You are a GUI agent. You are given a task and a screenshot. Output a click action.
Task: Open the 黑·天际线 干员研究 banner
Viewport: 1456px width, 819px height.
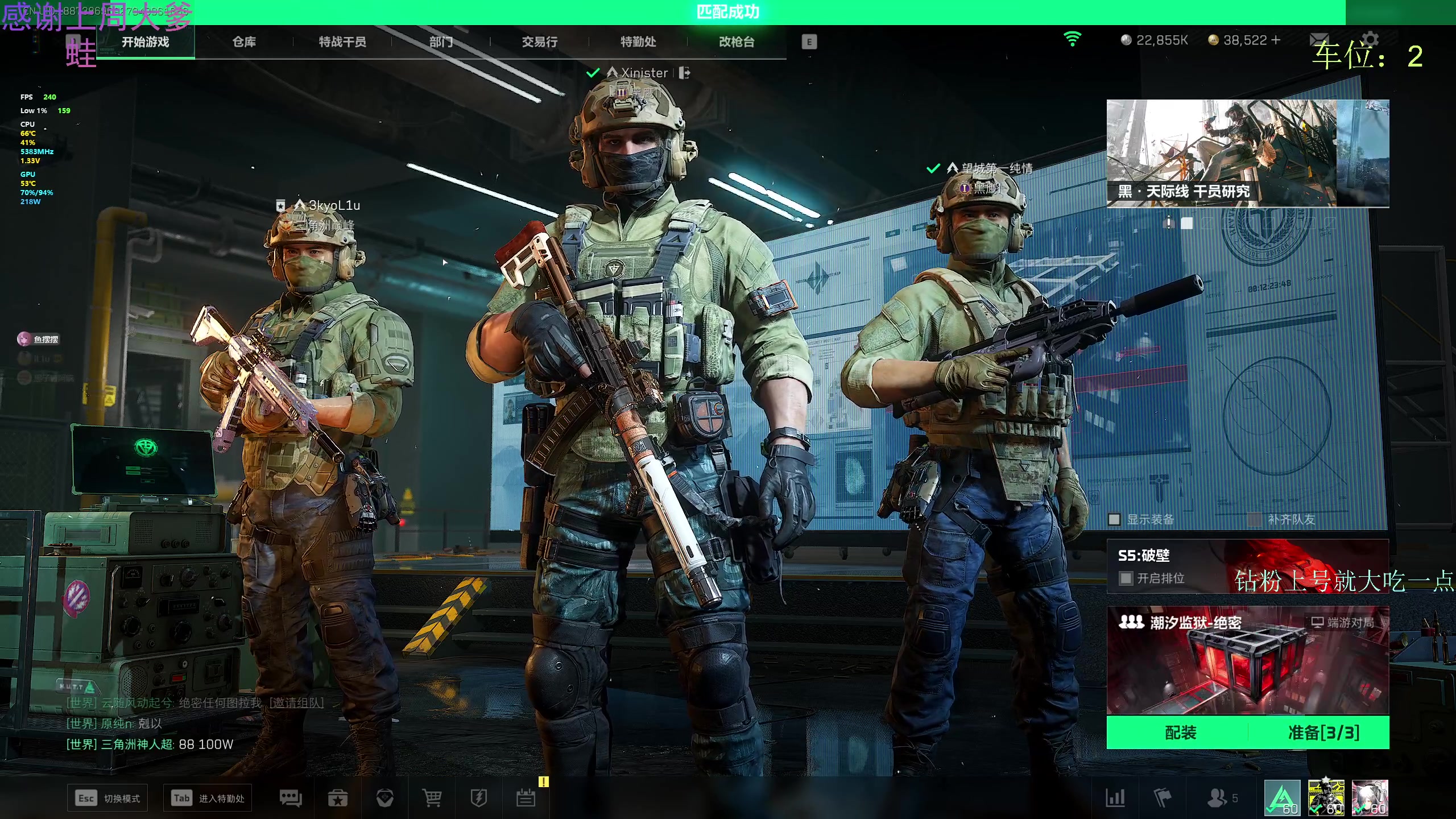coord(1248,154)
